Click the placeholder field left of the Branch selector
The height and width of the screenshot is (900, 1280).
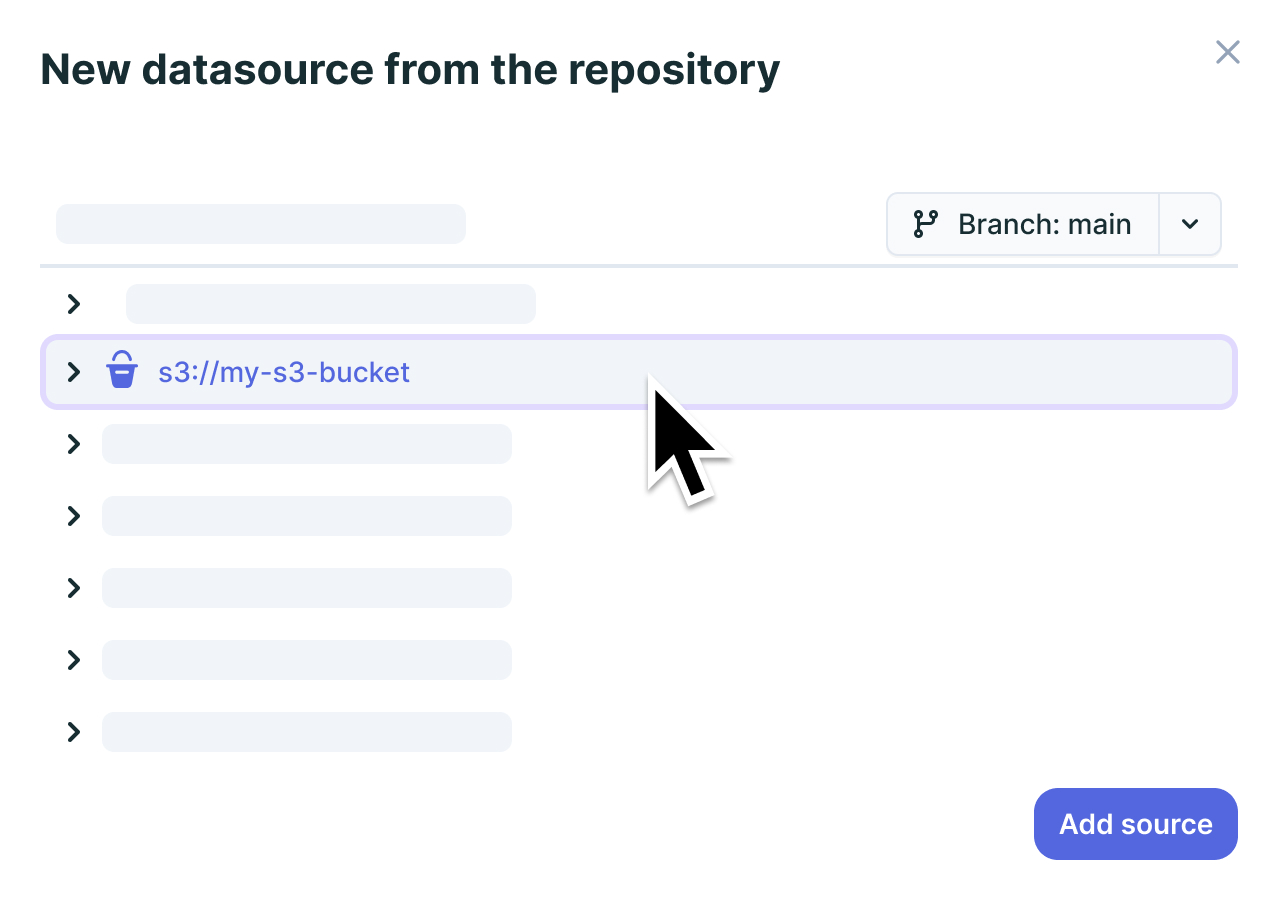261,224
